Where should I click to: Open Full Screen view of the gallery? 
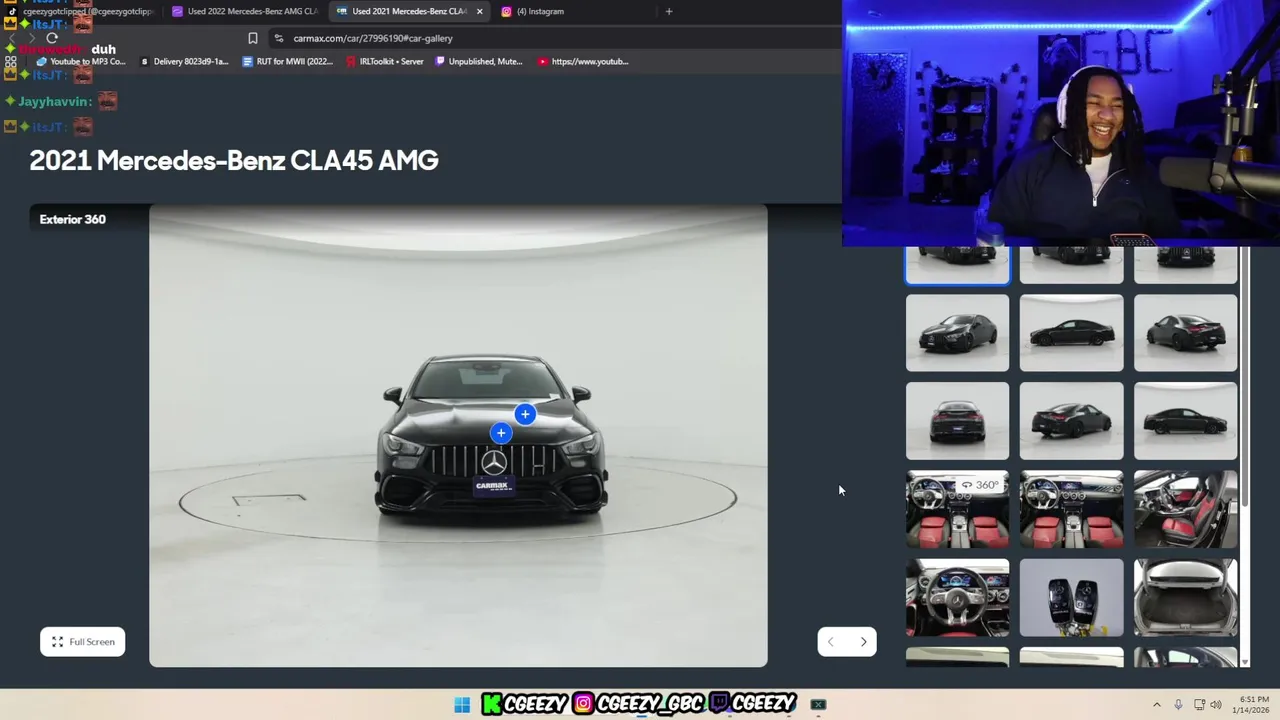tap(83, 642)
